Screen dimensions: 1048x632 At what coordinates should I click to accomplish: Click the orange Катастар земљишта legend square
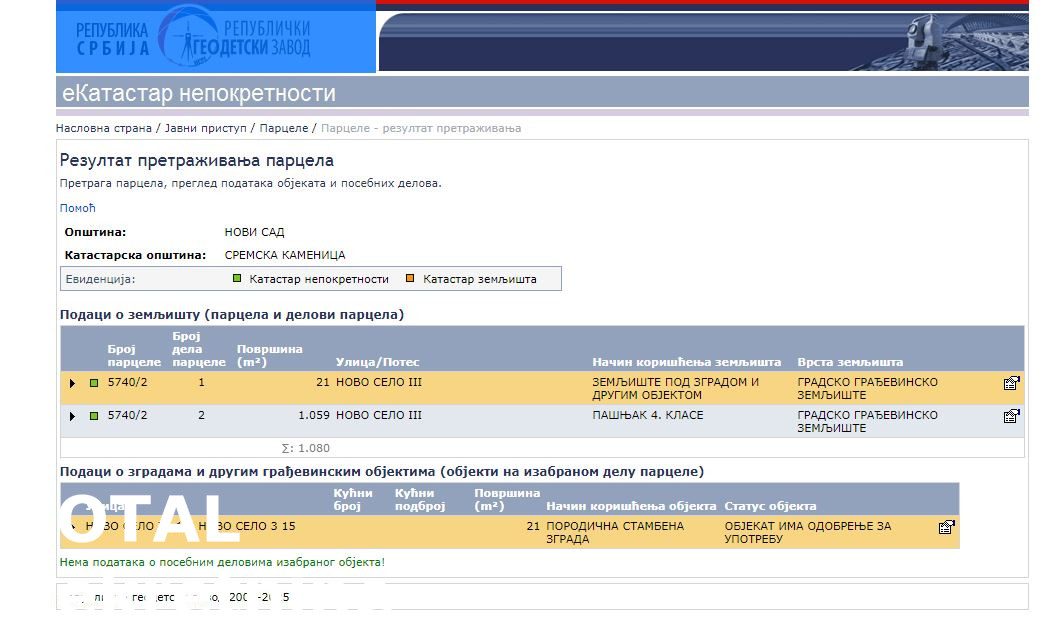tap(410, 279)
